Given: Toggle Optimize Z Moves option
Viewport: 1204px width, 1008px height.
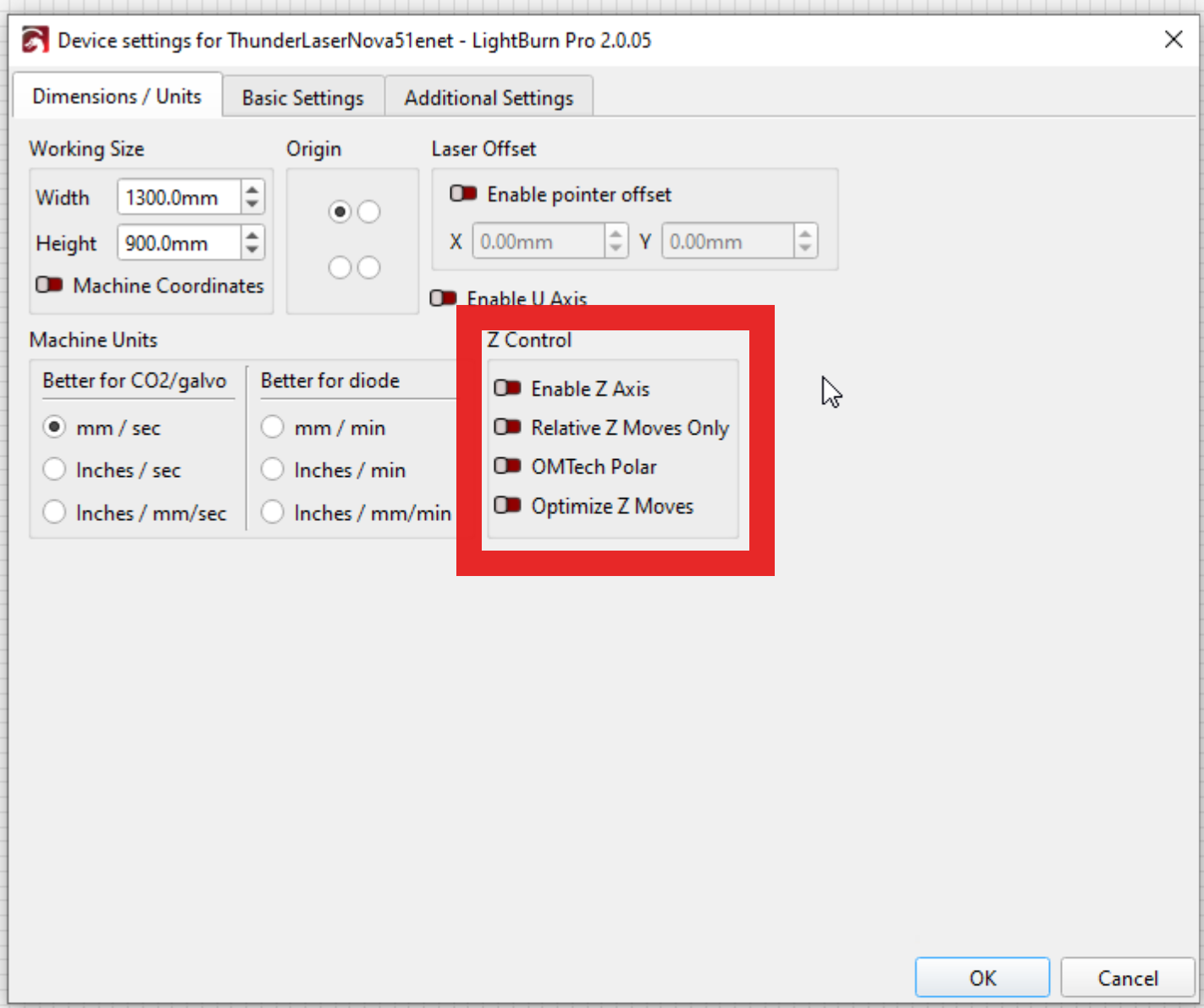Looking at the screenshot, I should point(507,506).
